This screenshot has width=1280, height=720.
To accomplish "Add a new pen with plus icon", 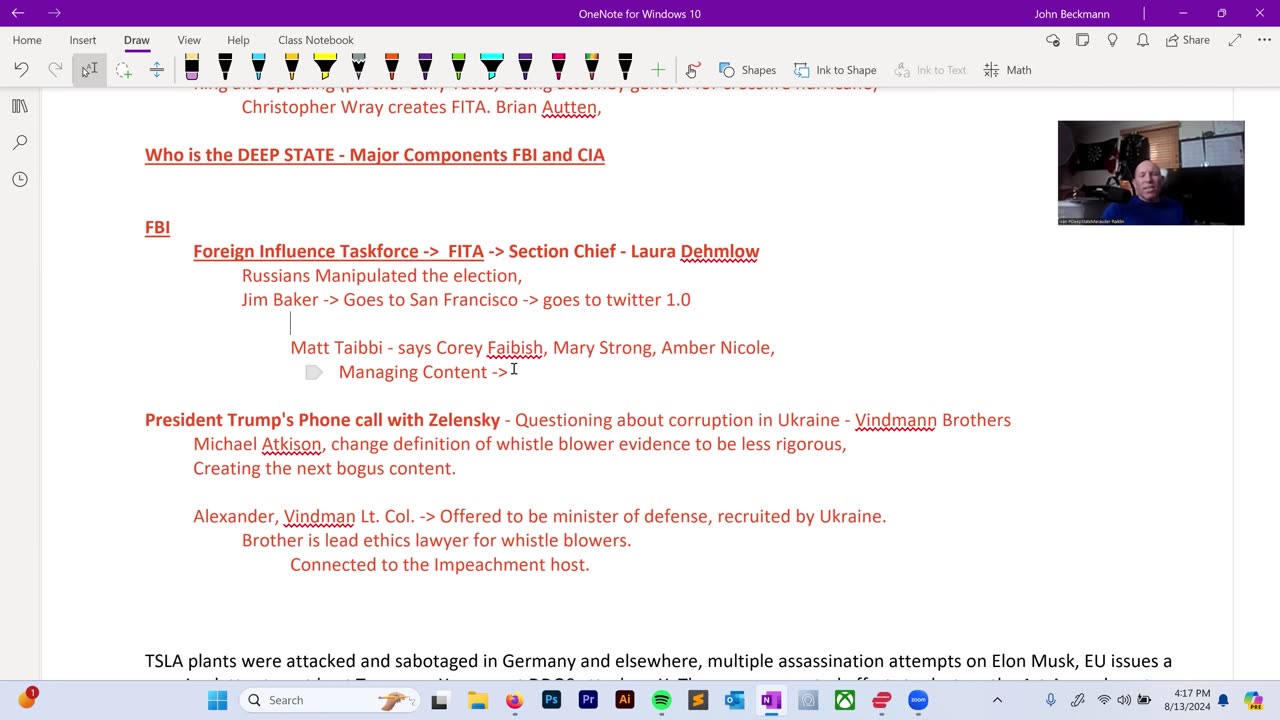I will tap(658, 70).
